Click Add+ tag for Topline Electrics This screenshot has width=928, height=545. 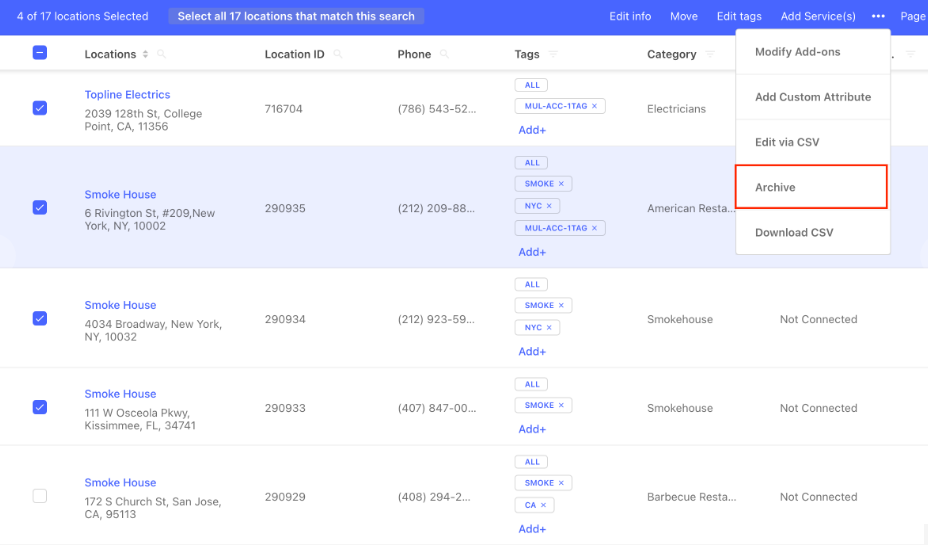point(532,130)
